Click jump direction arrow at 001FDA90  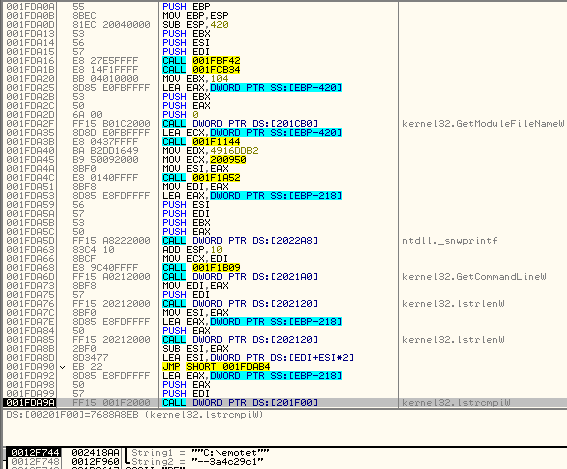click(63, 367)
